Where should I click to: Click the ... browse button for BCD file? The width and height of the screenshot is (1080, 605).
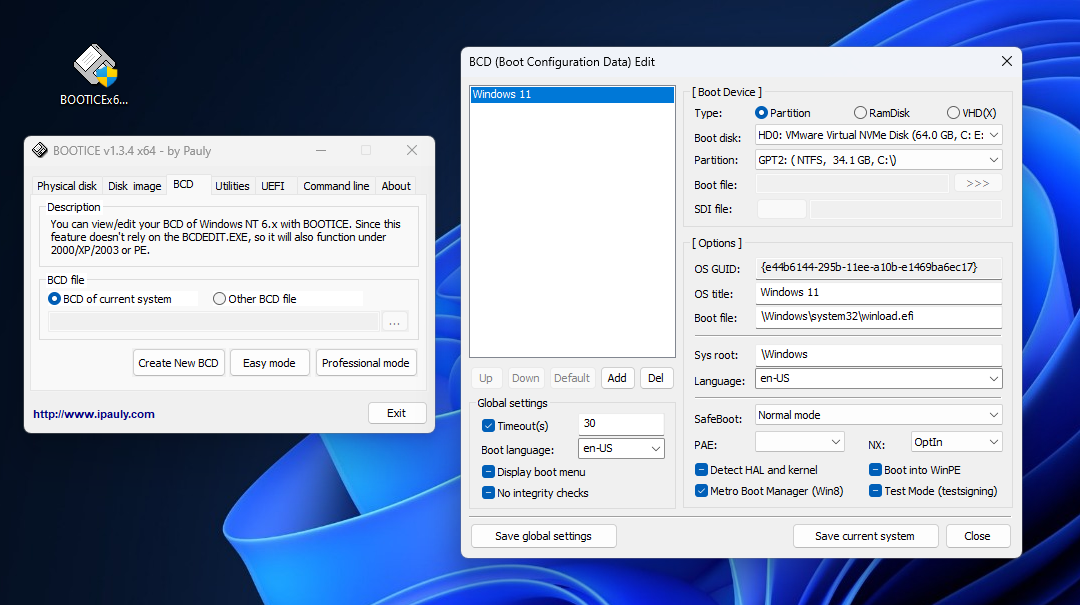coord(395,322)
